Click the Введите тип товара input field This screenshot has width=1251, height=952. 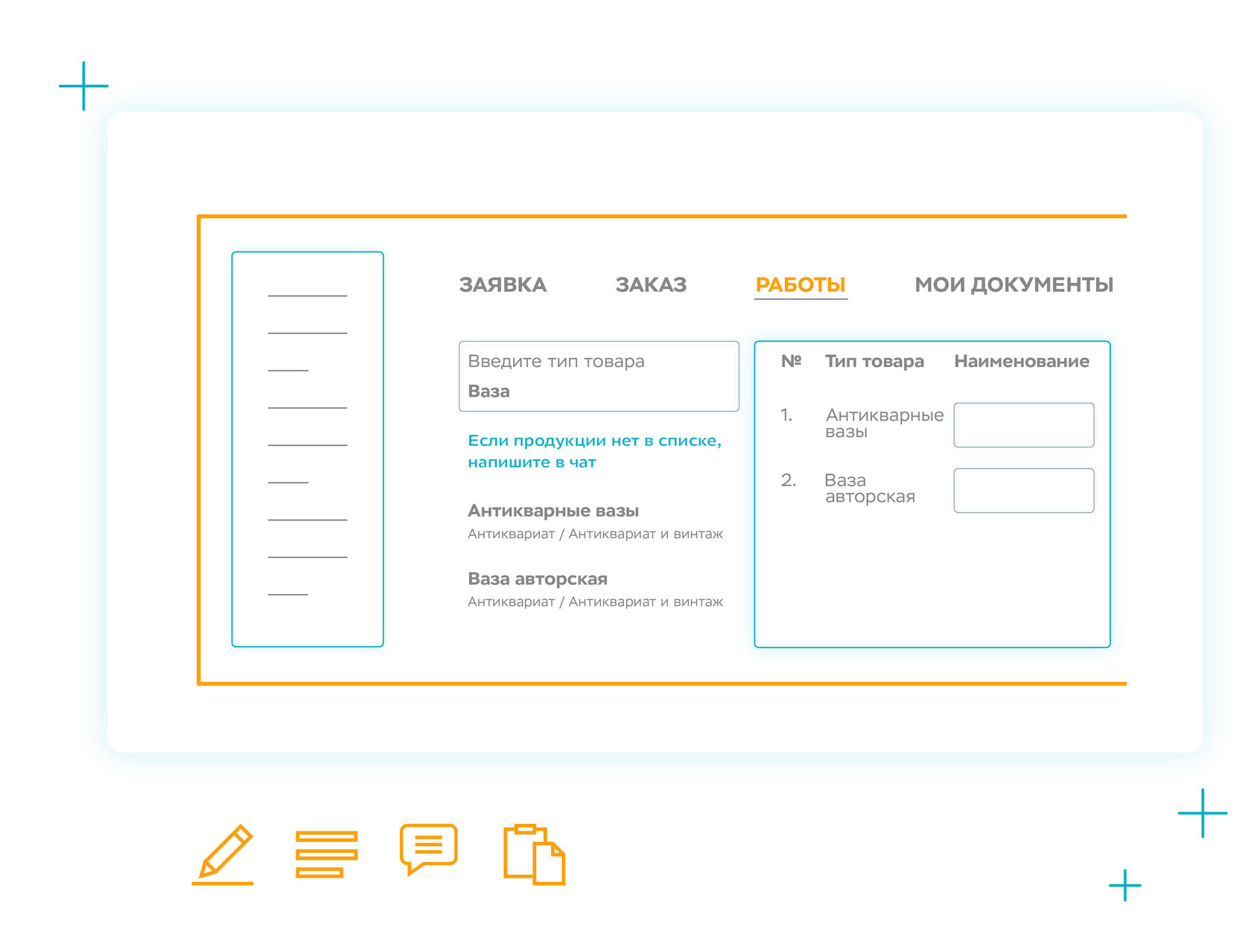tap(599, 376)
